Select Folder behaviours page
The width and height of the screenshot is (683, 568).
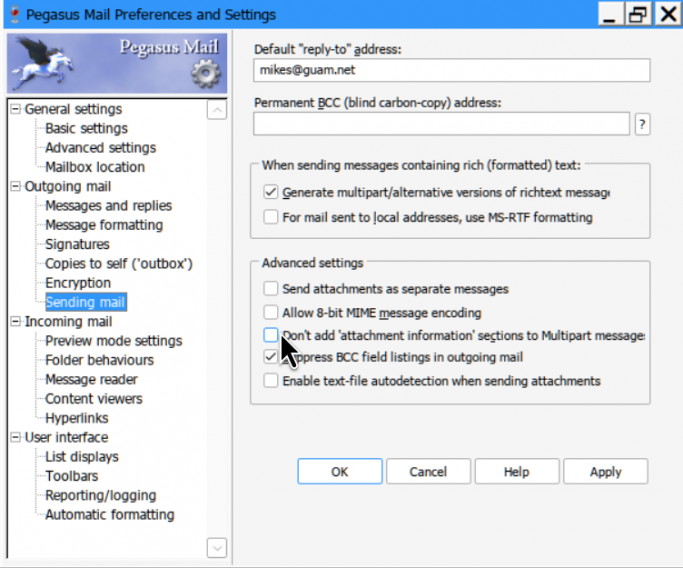coord(99,360)
